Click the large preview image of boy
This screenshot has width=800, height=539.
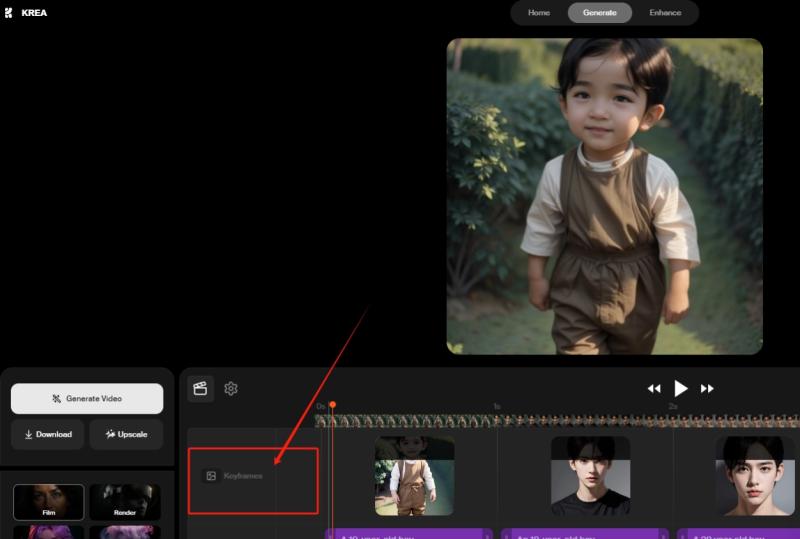tap(604, 196)
